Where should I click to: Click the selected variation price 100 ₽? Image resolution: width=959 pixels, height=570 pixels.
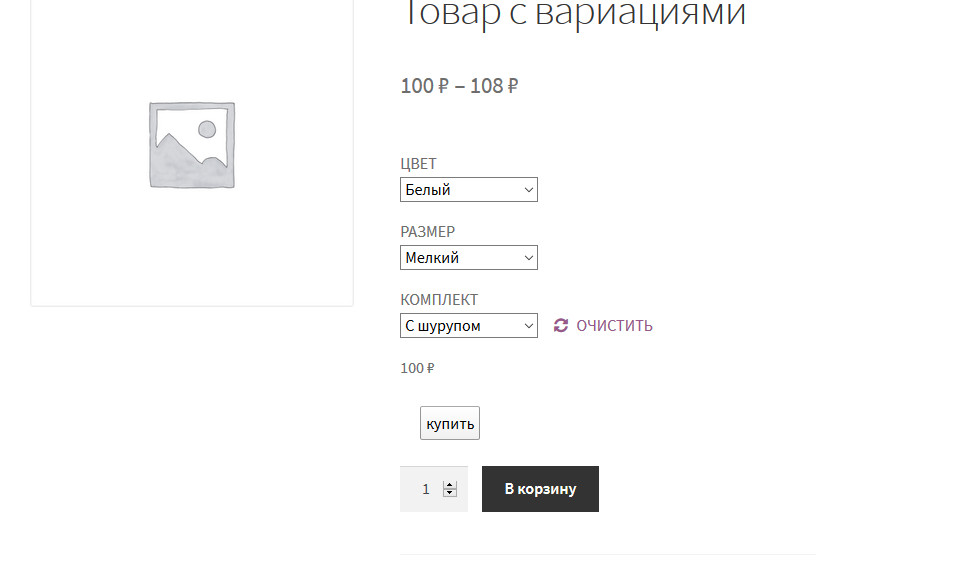coord(417,368)
